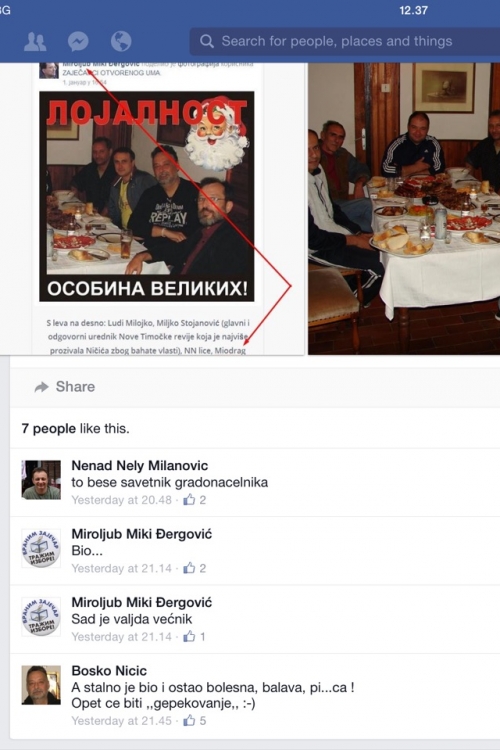
Task: Open Miroljub Miki Đergović's name on 'Bio...' comment
Action: 142,534
